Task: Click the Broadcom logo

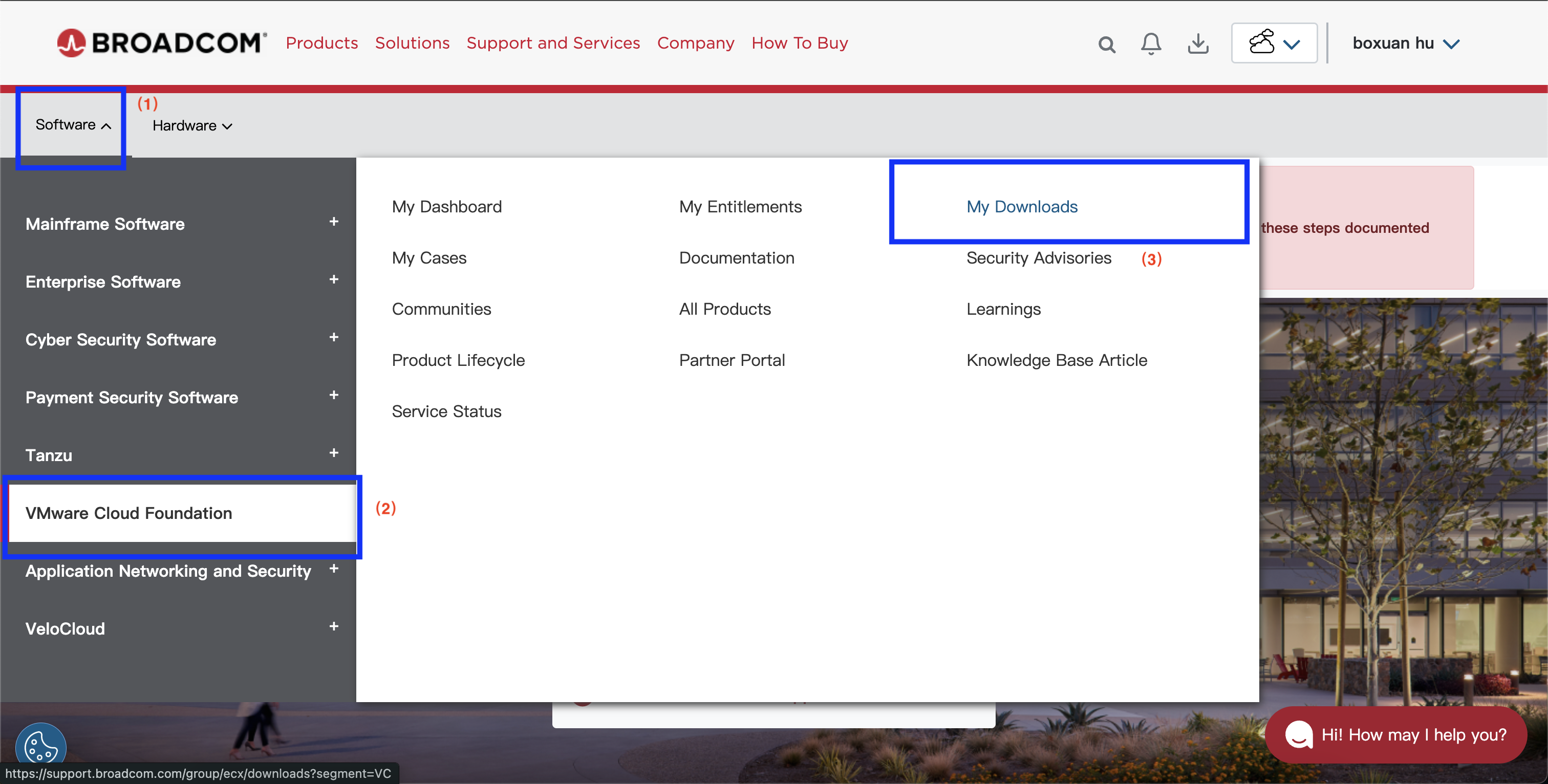Action: [x=161, y=43]
